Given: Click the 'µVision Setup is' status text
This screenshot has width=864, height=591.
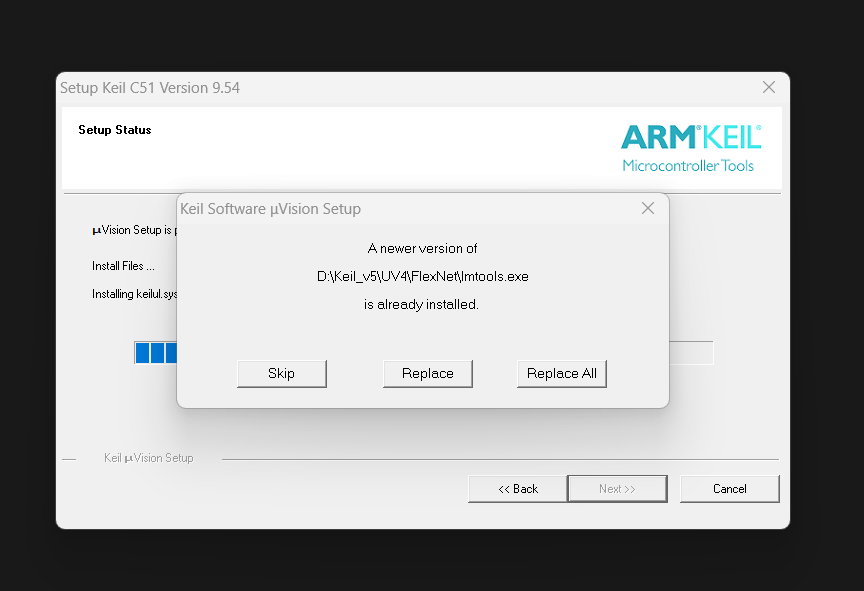Looking at the screenshot, I should pos(132,230).
